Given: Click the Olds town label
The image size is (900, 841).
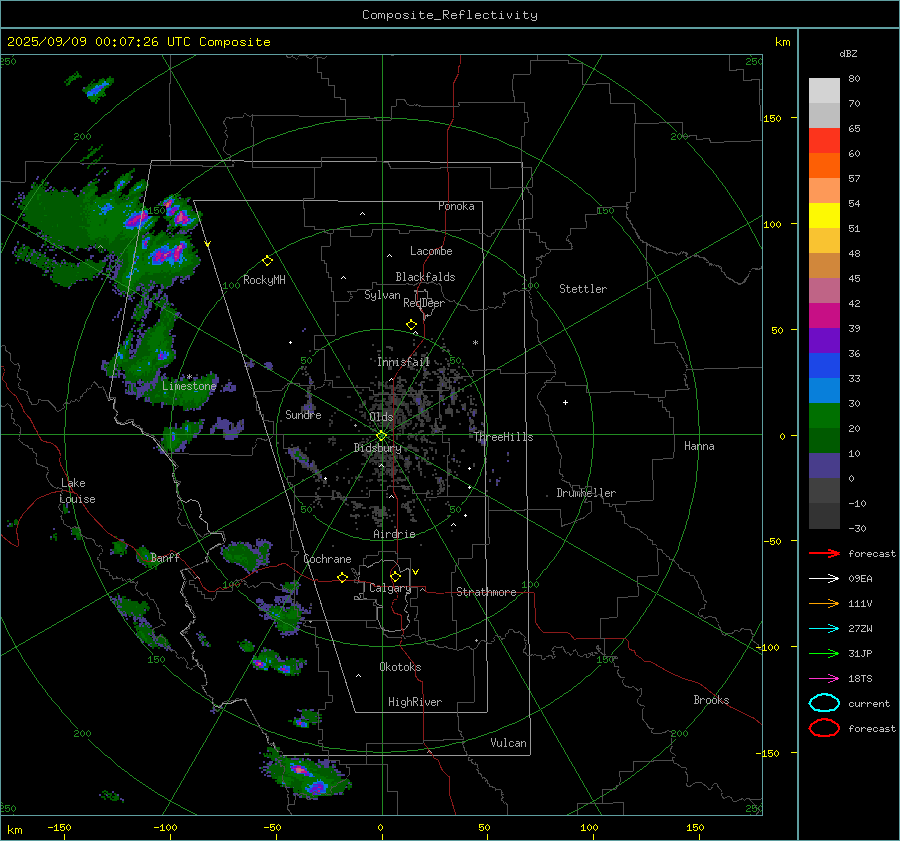Looking at the screenshot, I should pyautogui.click(x=381, y=417).
